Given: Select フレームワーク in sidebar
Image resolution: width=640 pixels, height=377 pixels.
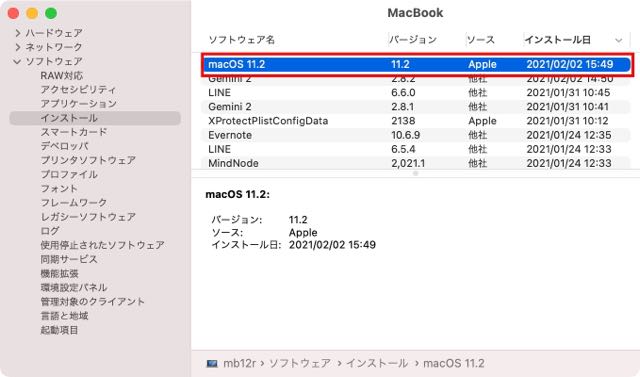Looking at the screenshot, I should coord(73,202).
